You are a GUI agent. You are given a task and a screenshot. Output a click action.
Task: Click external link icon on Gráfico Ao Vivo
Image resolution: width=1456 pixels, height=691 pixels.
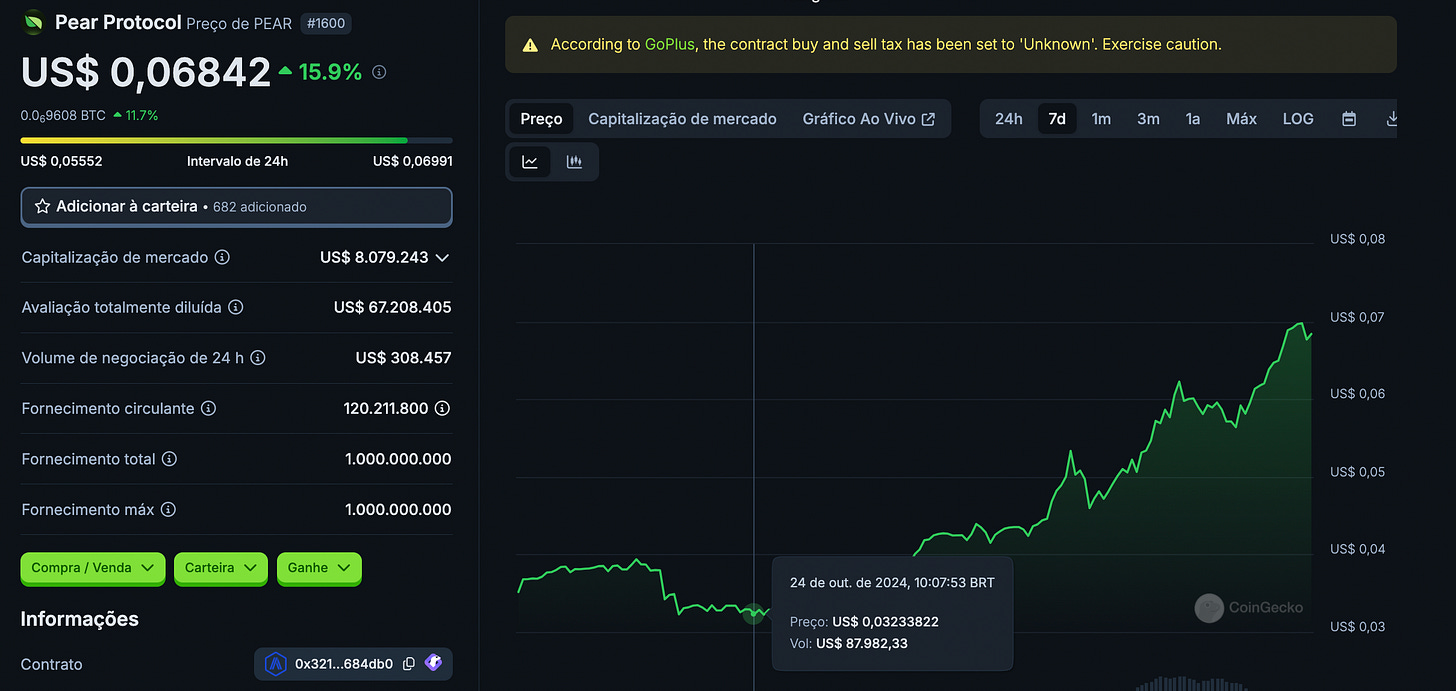(928, 119)
